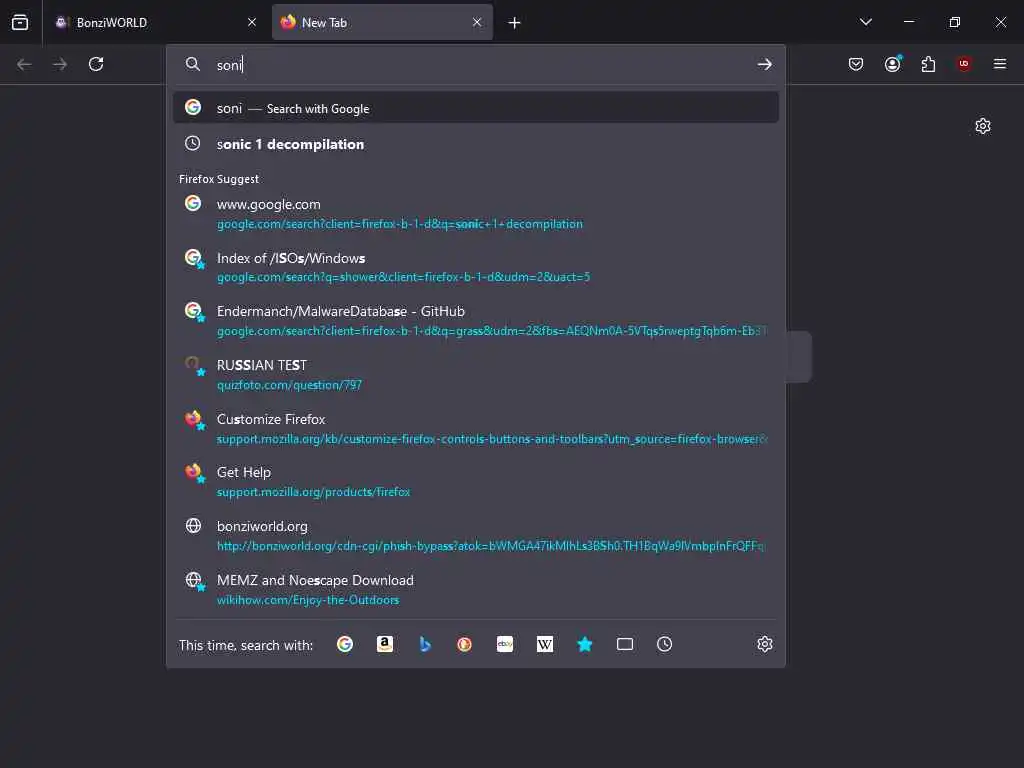
Task: Go forward one page
Action: [x=60, y=64]
